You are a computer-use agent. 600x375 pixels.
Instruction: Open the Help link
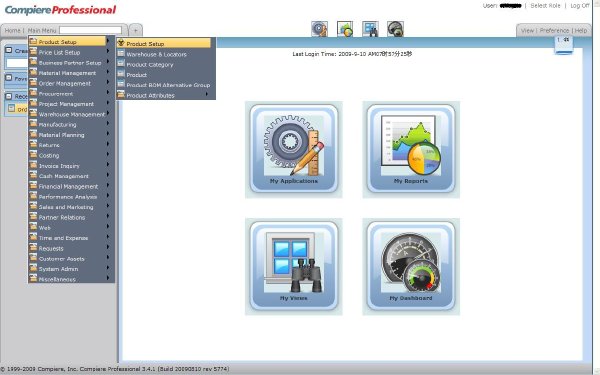point(580,31)
